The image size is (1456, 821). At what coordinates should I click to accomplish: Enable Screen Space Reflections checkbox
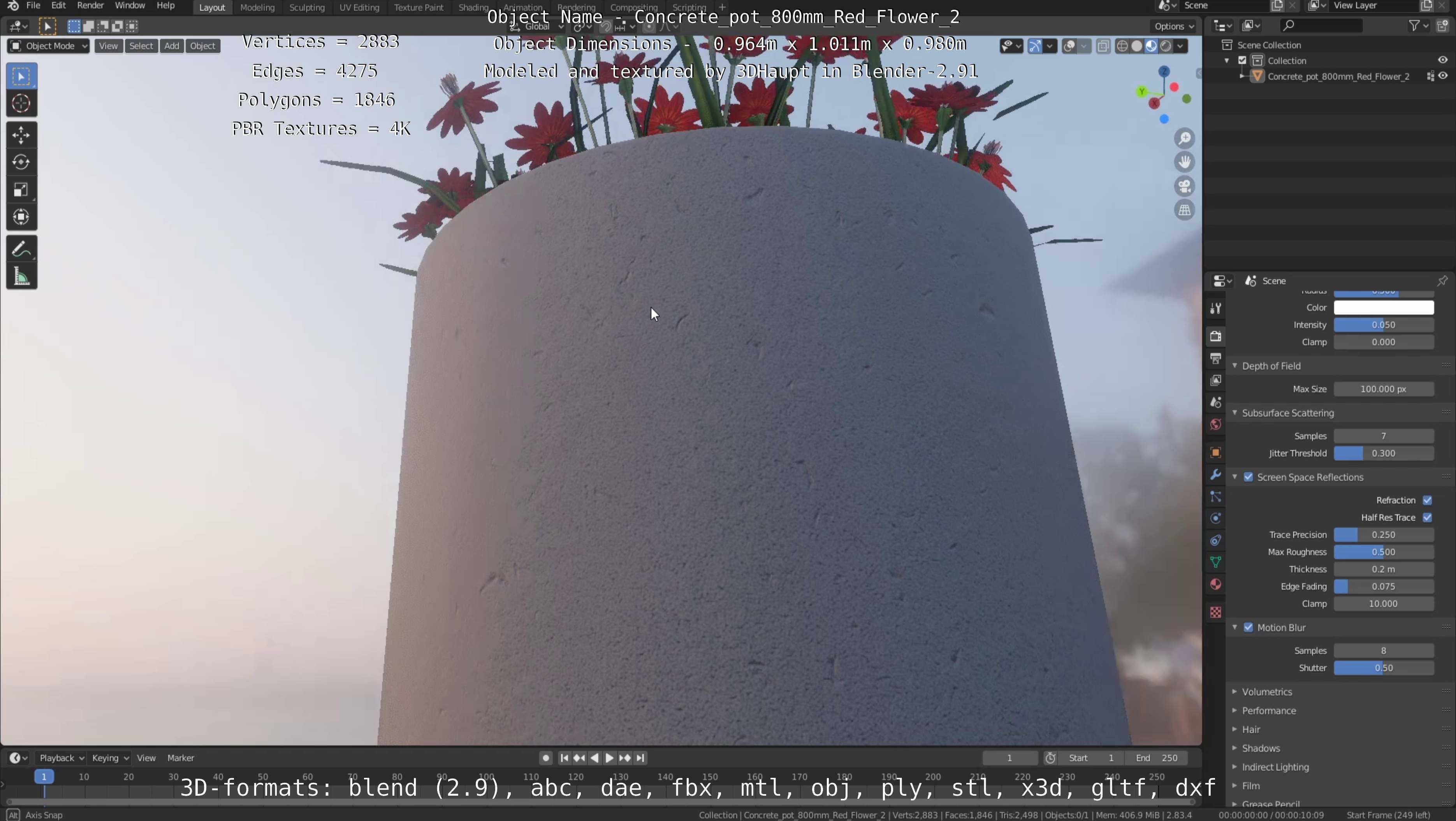point(1249,477)
